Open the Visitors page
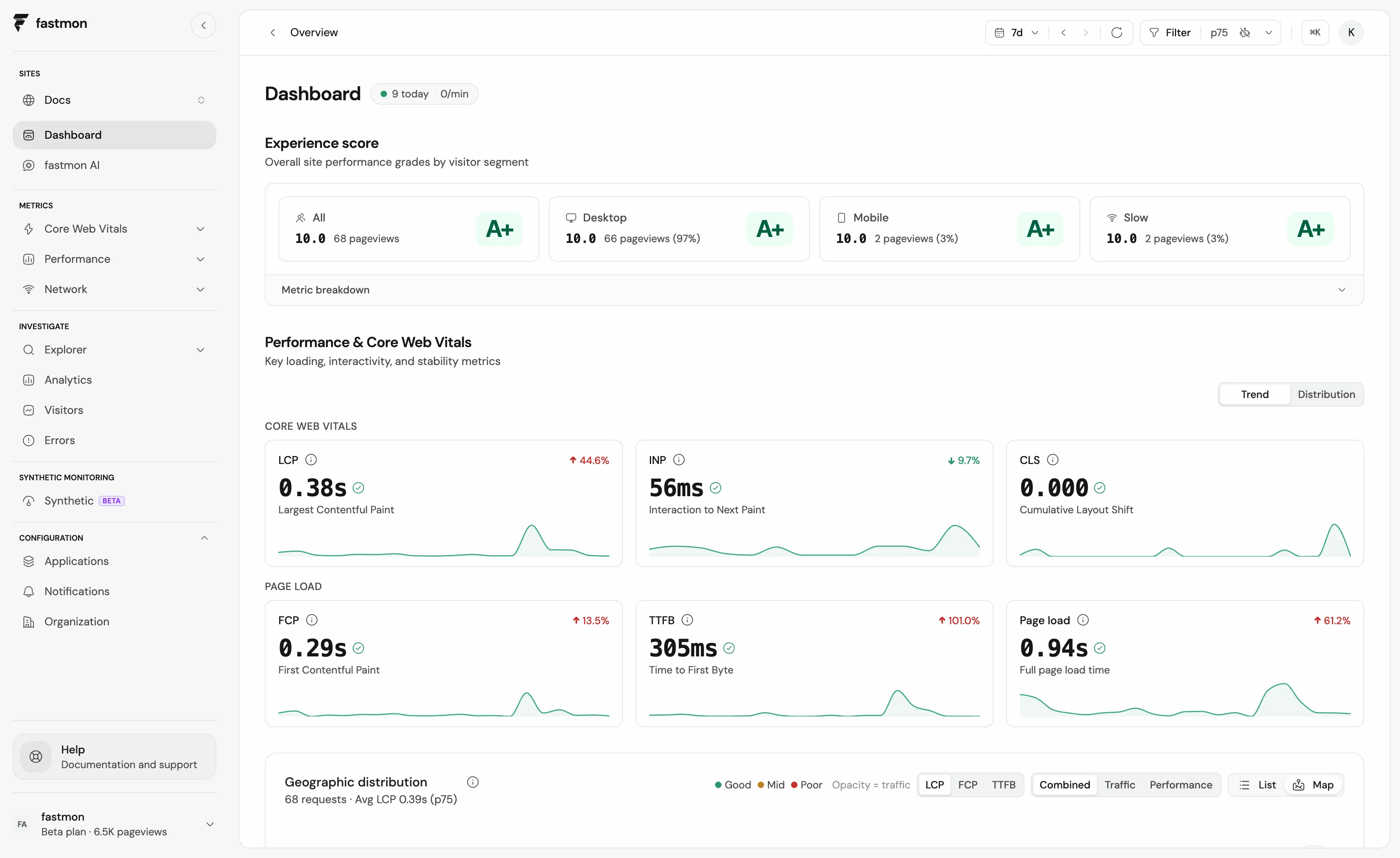Viewport: 1400px width, 858px height. coord(114,410)
